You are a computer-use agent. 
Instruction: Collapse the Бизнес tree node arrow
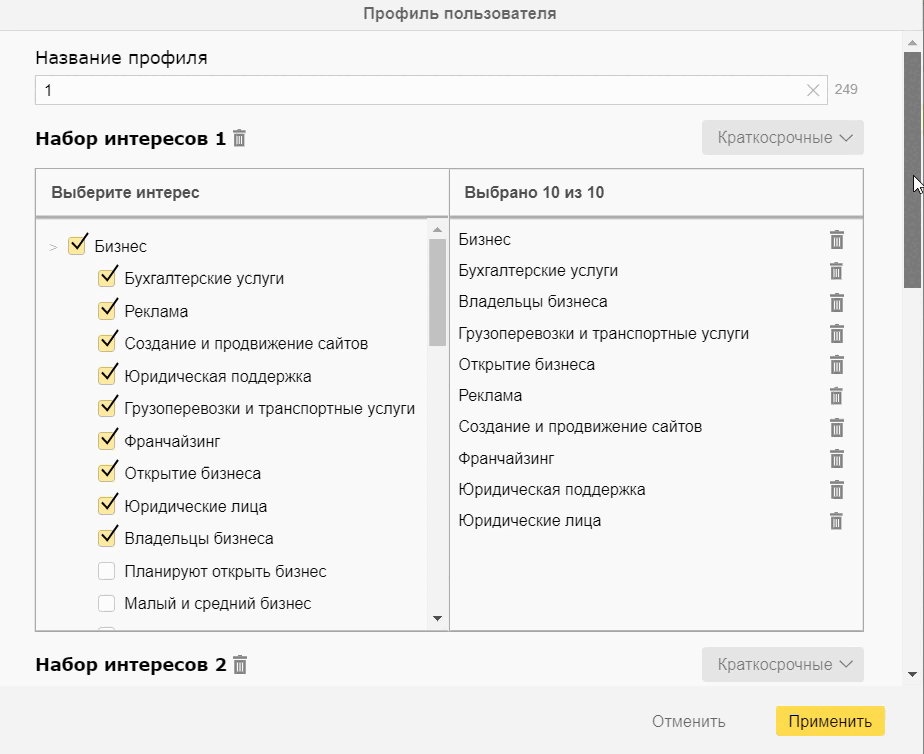click(54, 247)
